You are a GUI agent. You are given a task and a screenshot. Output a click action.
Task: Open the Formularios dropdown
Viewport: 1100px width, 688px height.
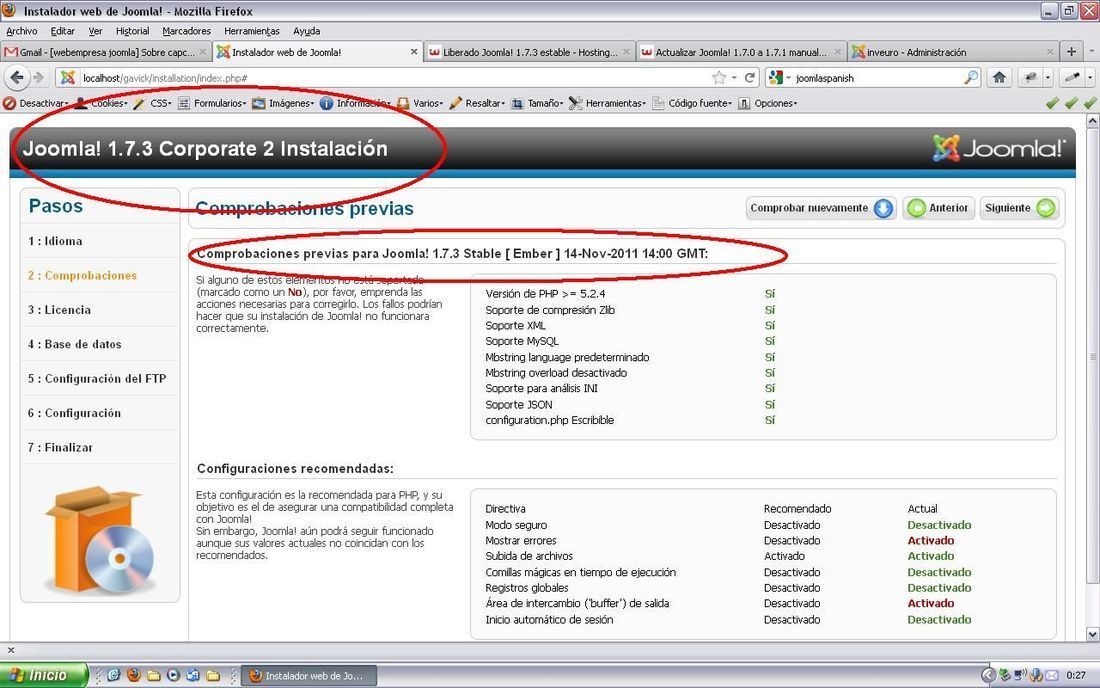point(212,103)
